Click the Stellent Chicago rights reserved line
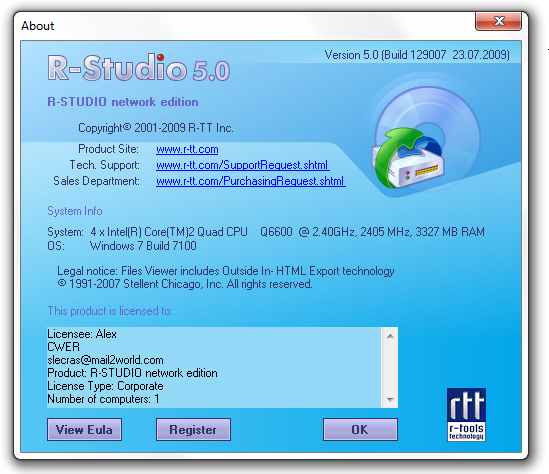This screenshot has height=474, width=549. (x=185, y=284)
